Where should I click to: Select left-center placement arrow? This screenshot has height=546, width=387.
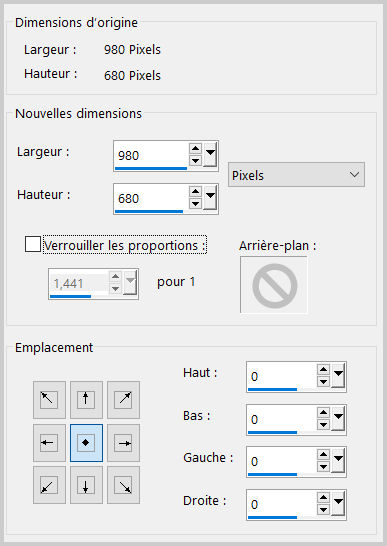49,443
